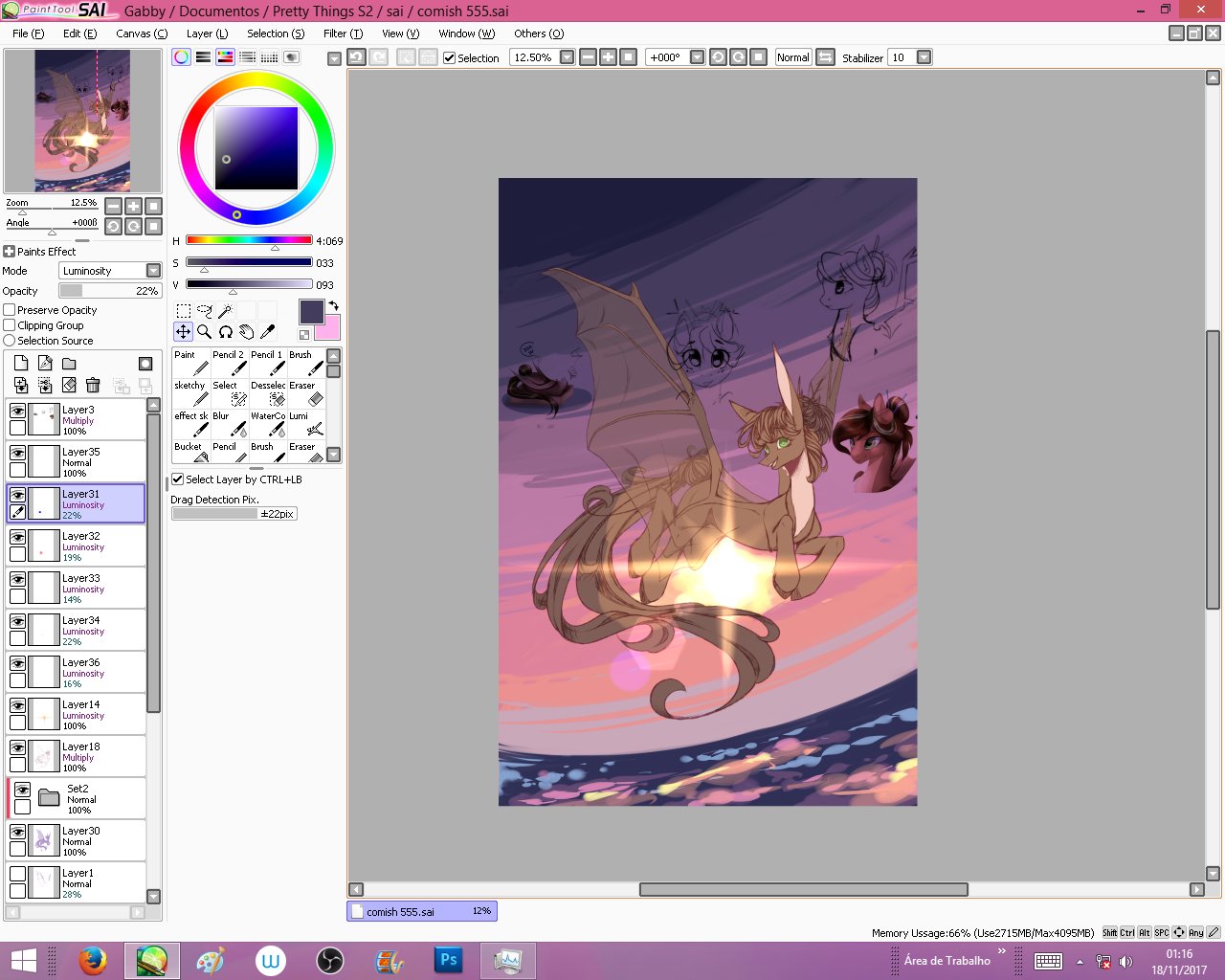The width and height of the screenshot is (1225, 980).
Task: Merge down the current layer
Action: [45, 385]
